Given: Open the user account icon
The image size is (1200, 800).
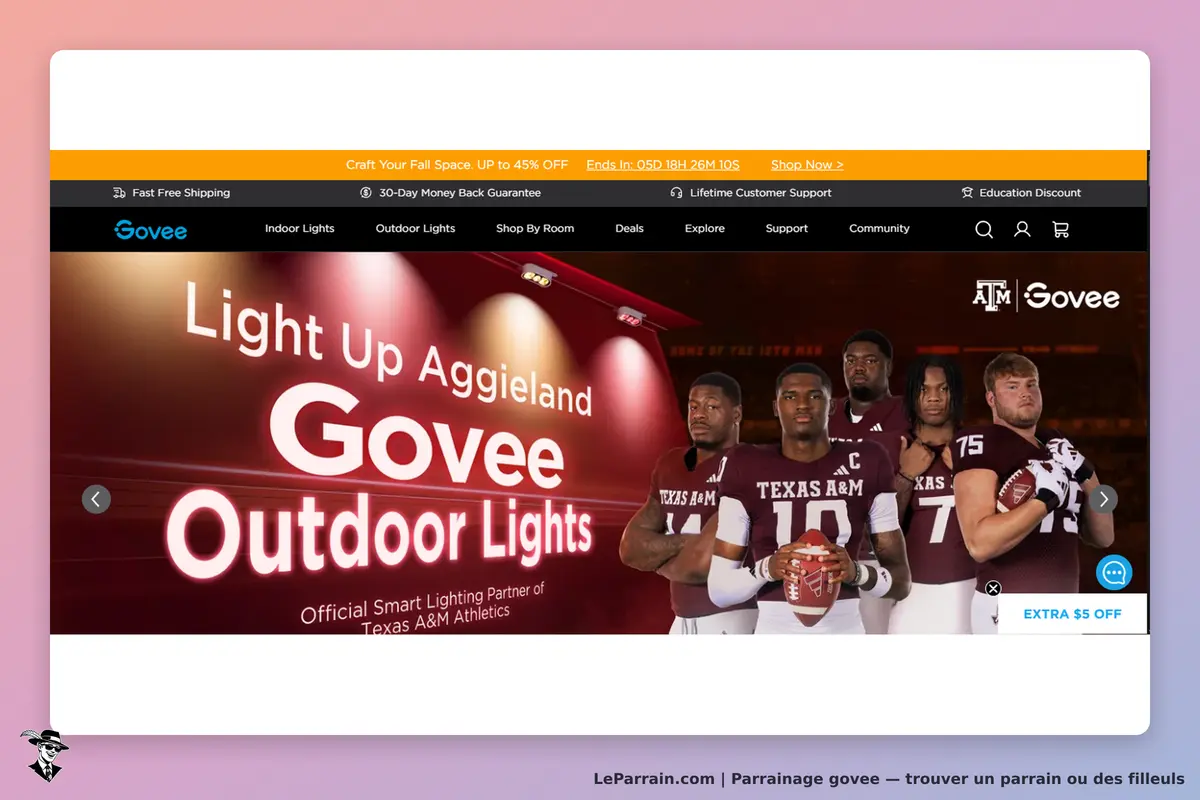Looking at the screenshot, I should pyautogui.click(x=1022, y=229).
